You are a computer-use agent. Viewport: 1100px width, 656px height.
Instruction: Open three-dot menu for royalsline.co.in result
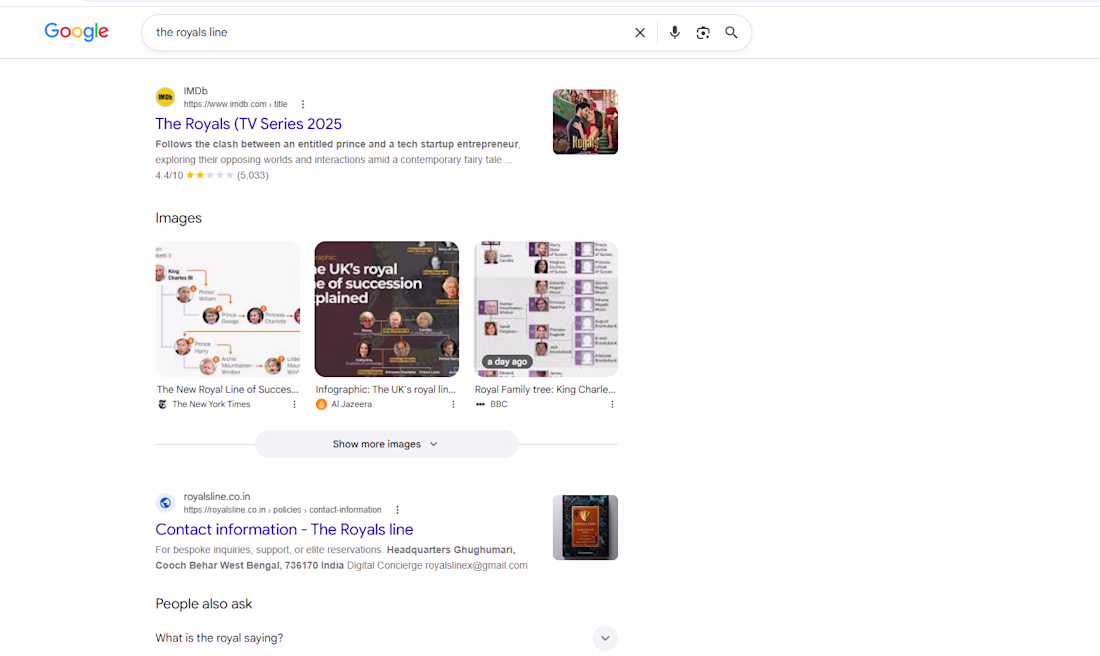[397, 509]
